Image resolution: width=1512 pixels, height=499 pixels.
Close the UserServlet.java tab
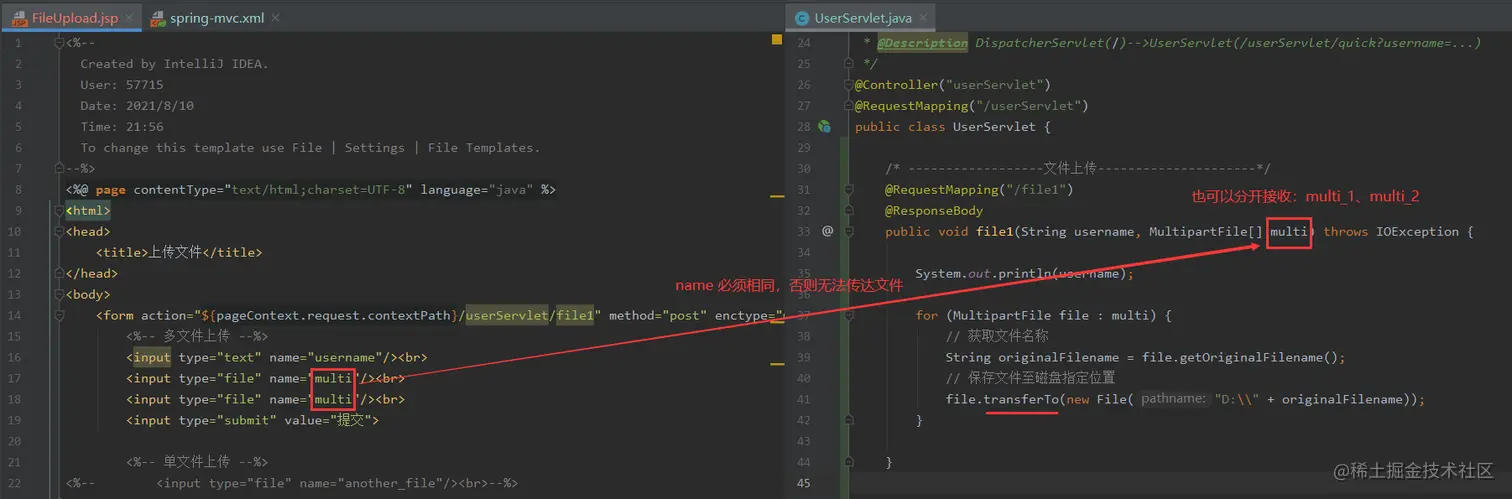(x=922, y=18)
